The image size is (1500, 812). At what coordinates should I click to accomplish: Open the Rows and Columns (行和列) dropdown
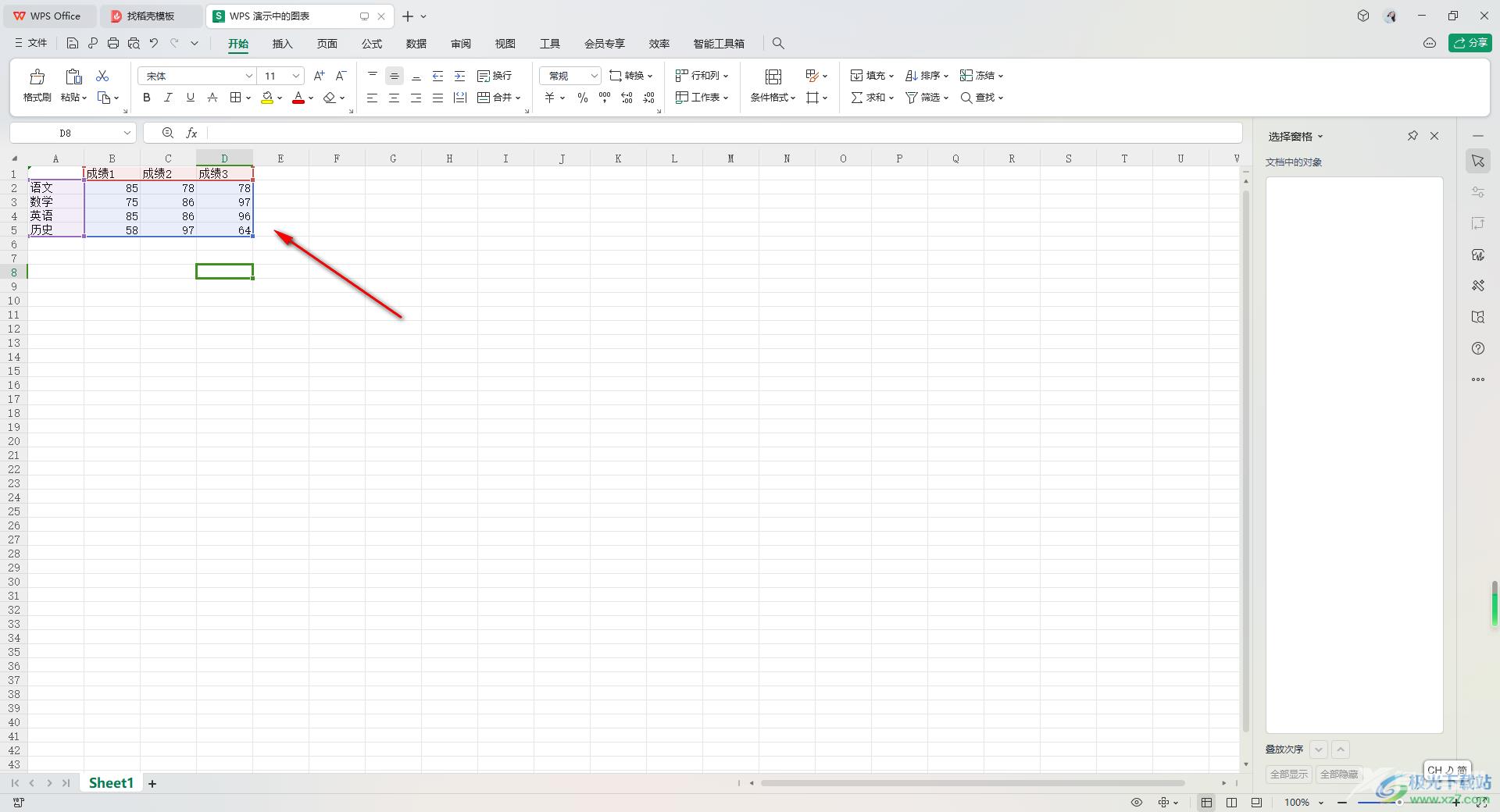[x=702, y=76]
